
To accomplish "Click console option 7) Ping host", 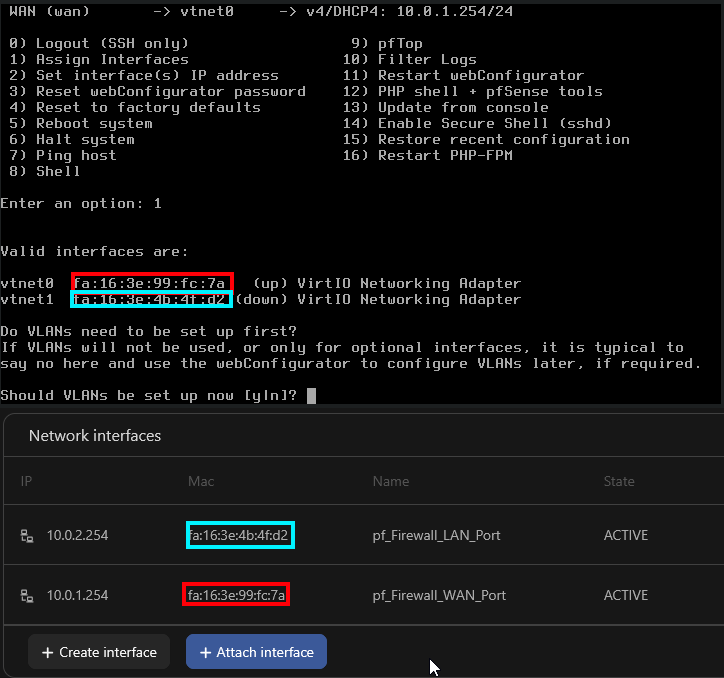I will (63, 156).
